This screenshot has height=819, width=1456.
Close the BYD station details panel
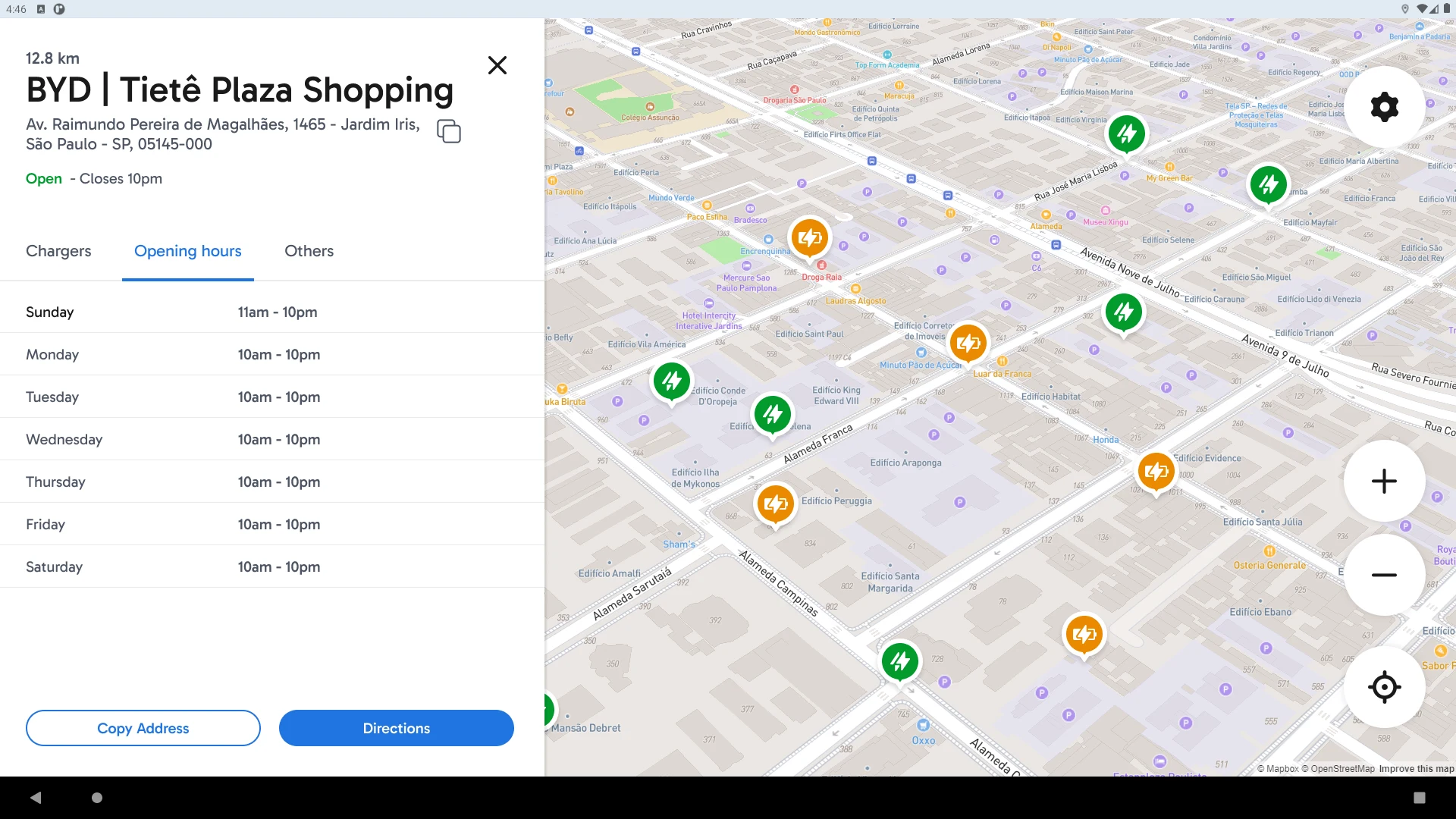(497, 65)
